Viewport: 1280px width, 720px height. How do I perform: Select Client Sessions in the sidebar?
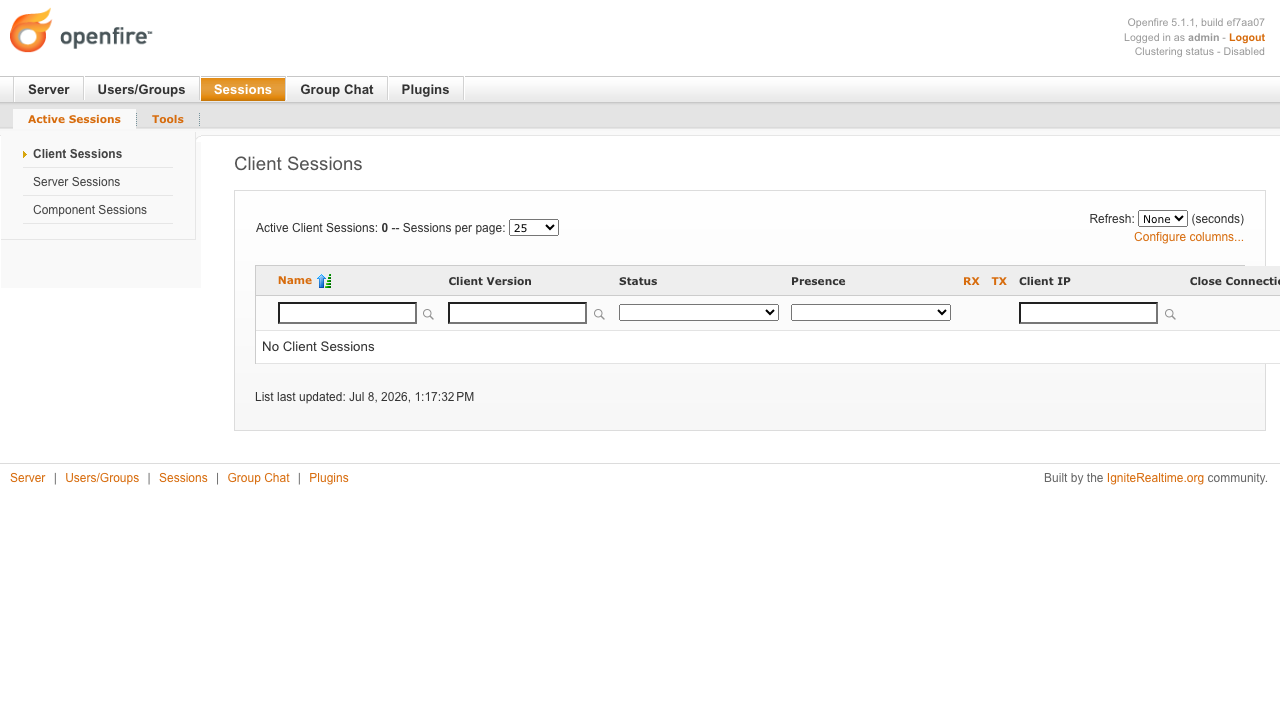coord(77,154)
